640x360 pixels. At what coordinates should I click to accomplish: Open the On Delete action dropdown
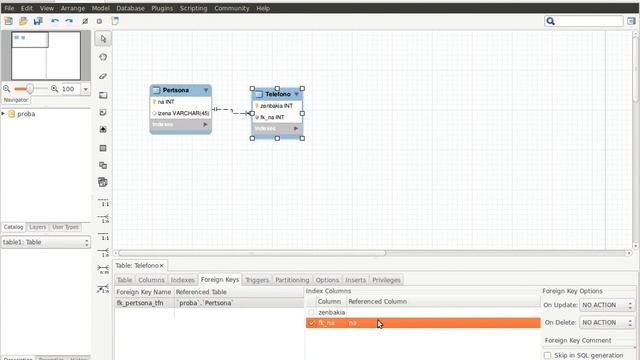[607, 322]
